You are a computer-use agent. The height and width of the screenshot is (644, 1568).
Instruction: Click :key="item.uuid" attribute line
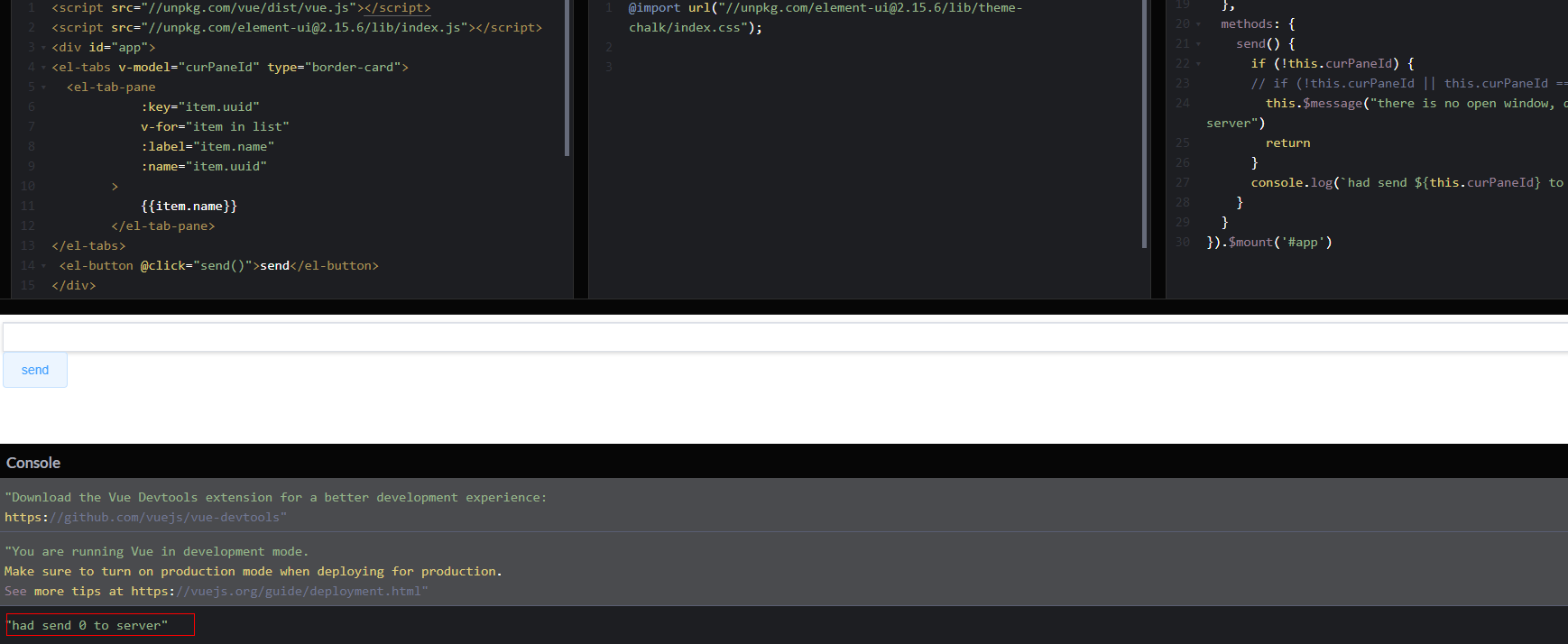coord(200,107)
